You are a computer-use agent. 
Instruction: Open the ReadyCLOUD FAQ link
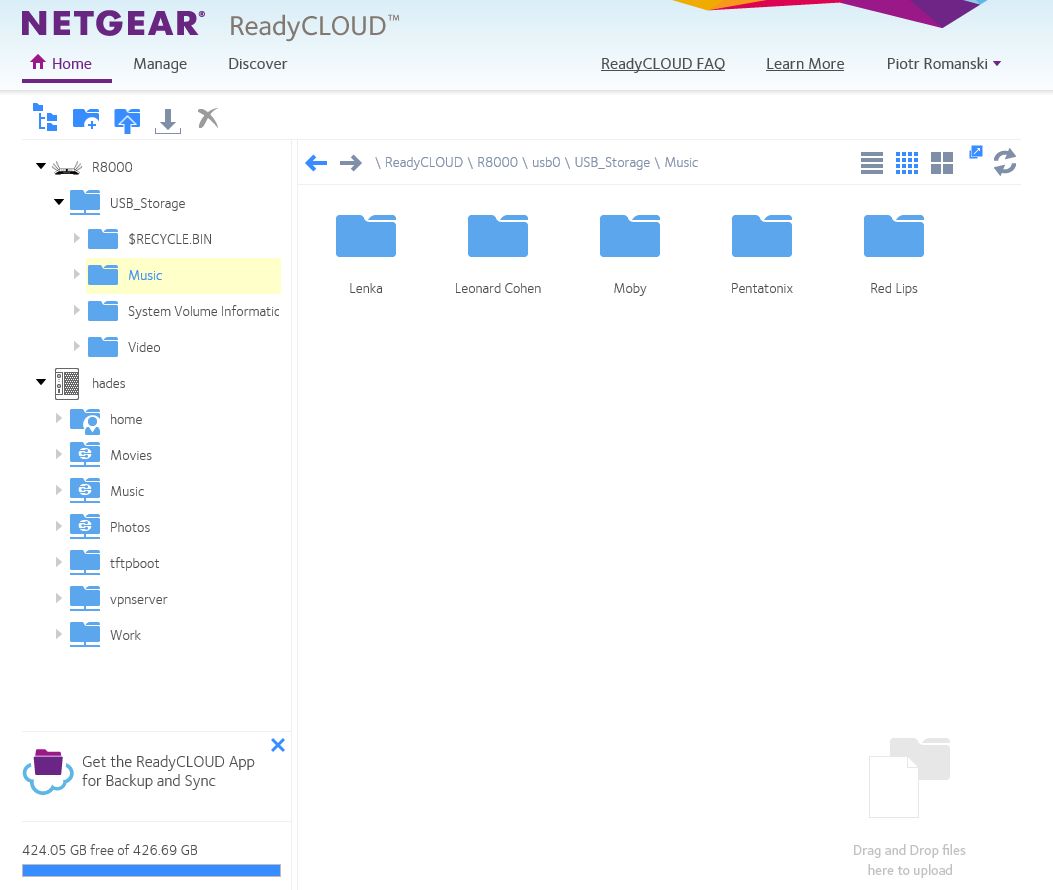coord(663,64)
